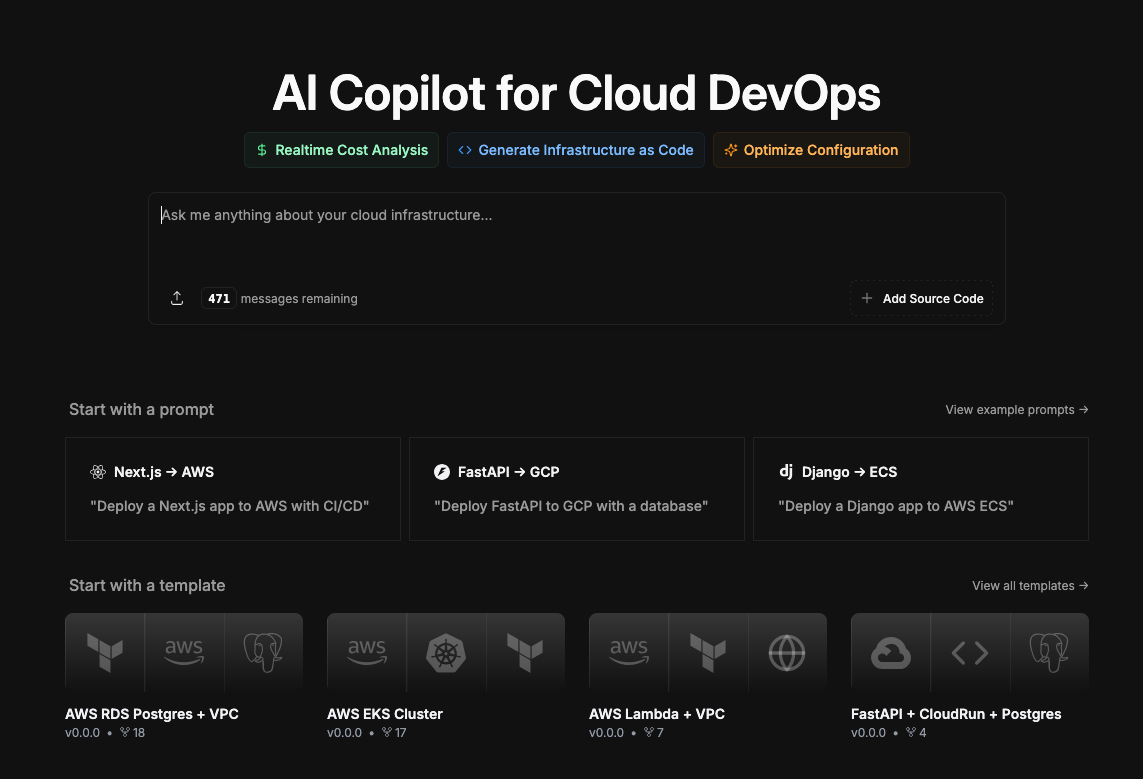1143x779 pixels.
Task: Open the AWS EKS Cluster template title
Action: 385,714
